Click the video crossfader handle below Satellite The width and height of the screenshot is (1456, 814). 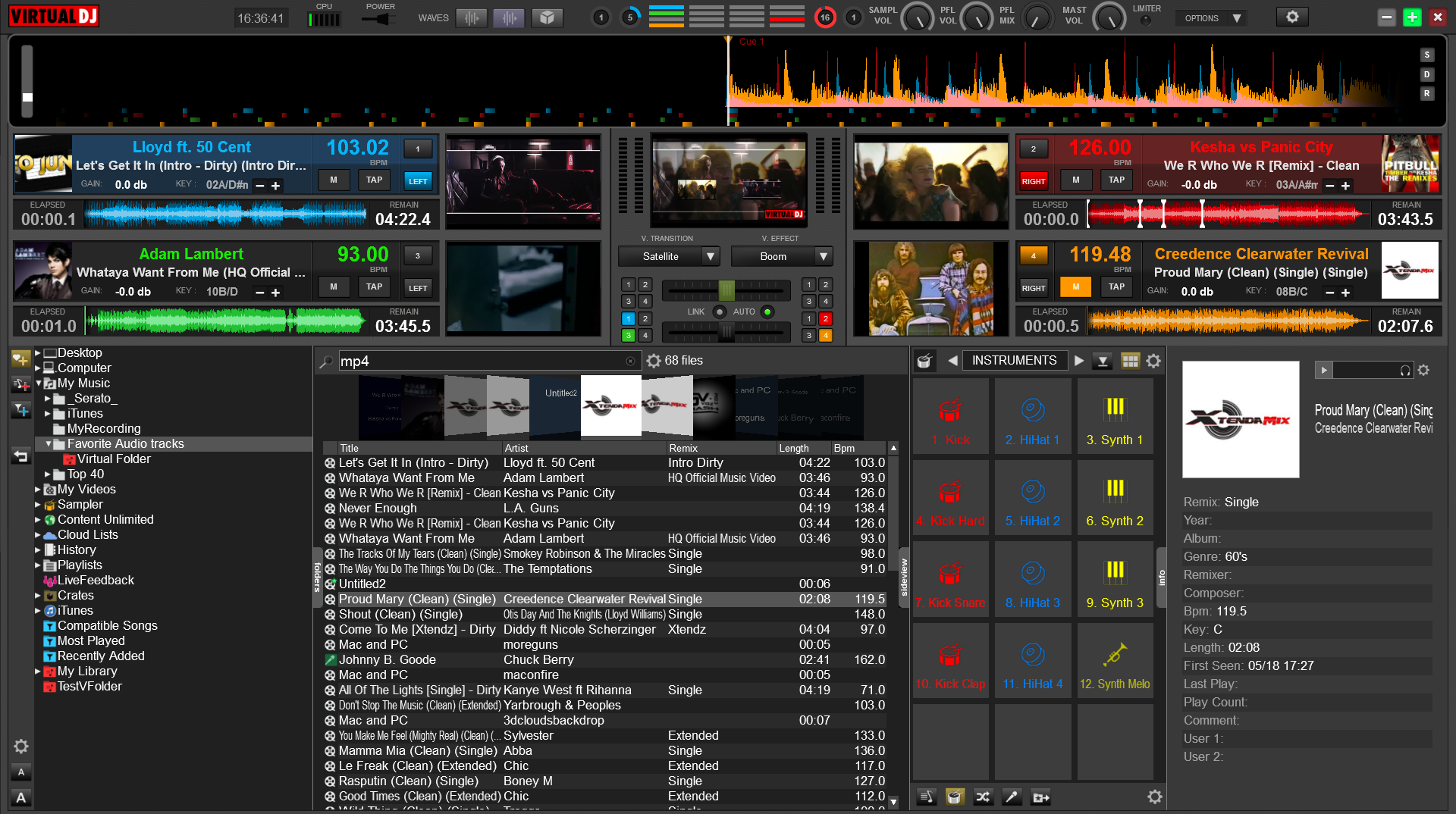point(726,290)
